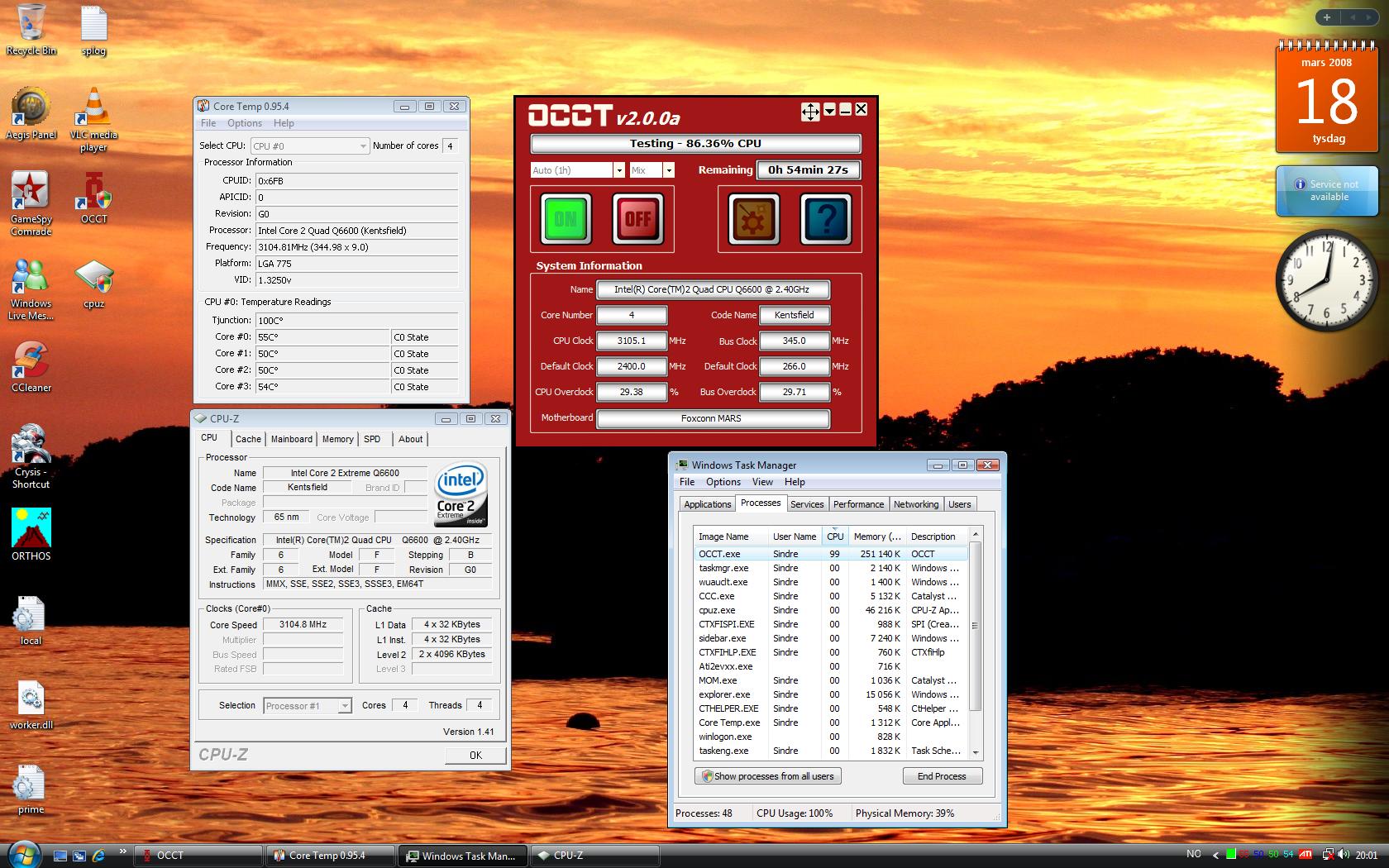Open Performance tab in Task Manager
This screenshot has width=1389, height=868.
click(x=858, y=504)
